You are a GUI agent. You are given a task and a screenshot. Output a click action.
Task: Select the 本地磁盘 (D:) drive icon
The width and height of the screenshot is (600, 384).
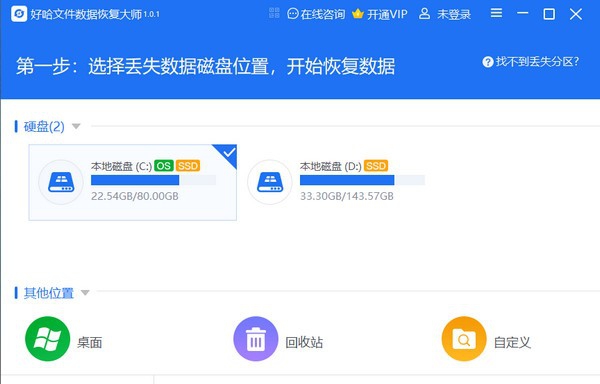click(x=270, y=182)
